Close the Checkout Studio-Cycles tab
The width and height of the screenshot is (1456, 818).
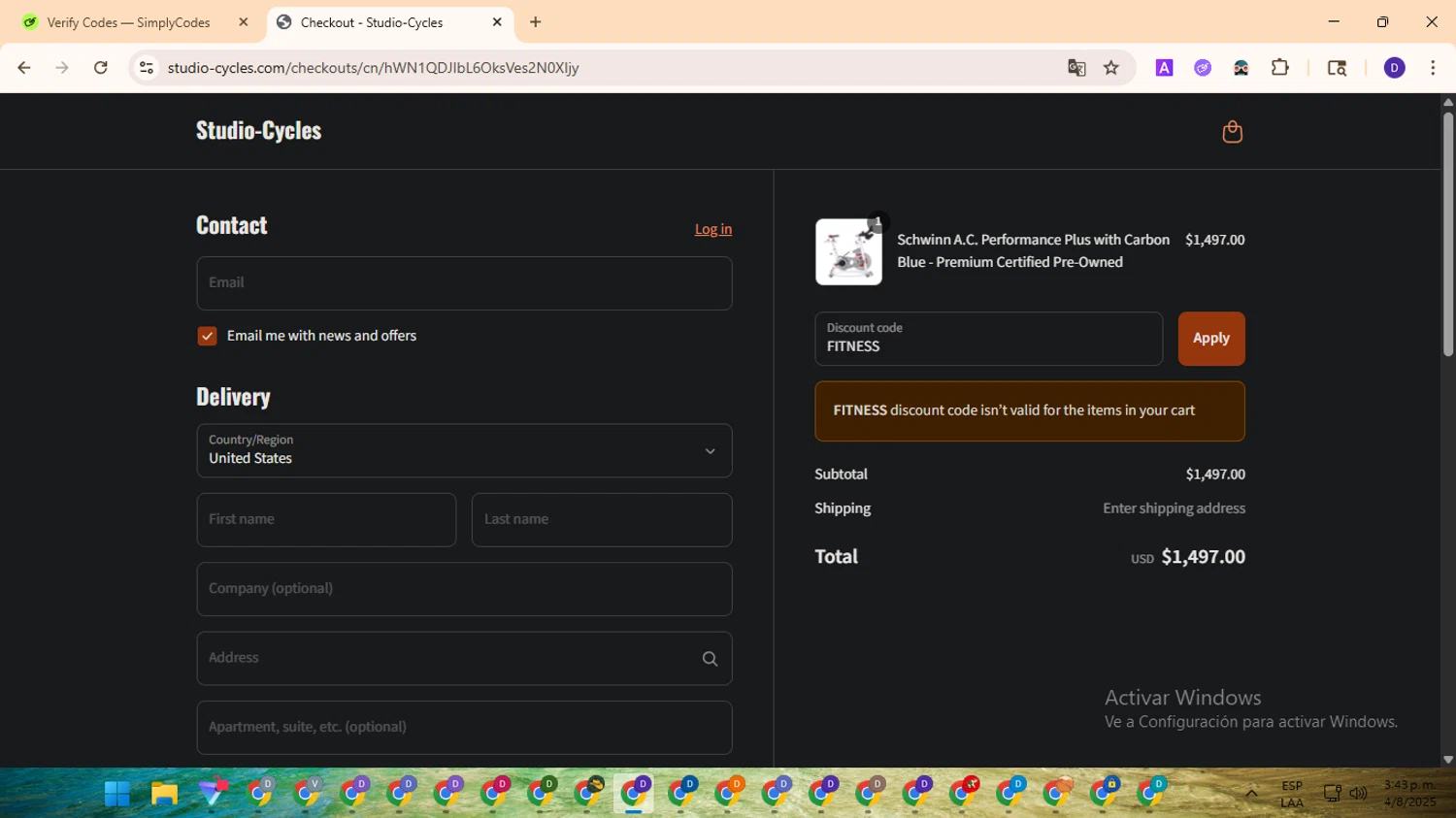click(x=497, y=22)
